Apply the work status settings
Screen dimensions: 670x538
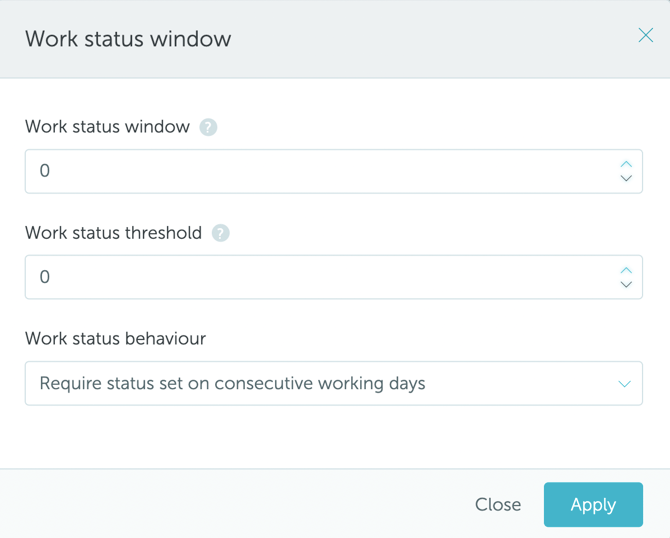(593, 505)
